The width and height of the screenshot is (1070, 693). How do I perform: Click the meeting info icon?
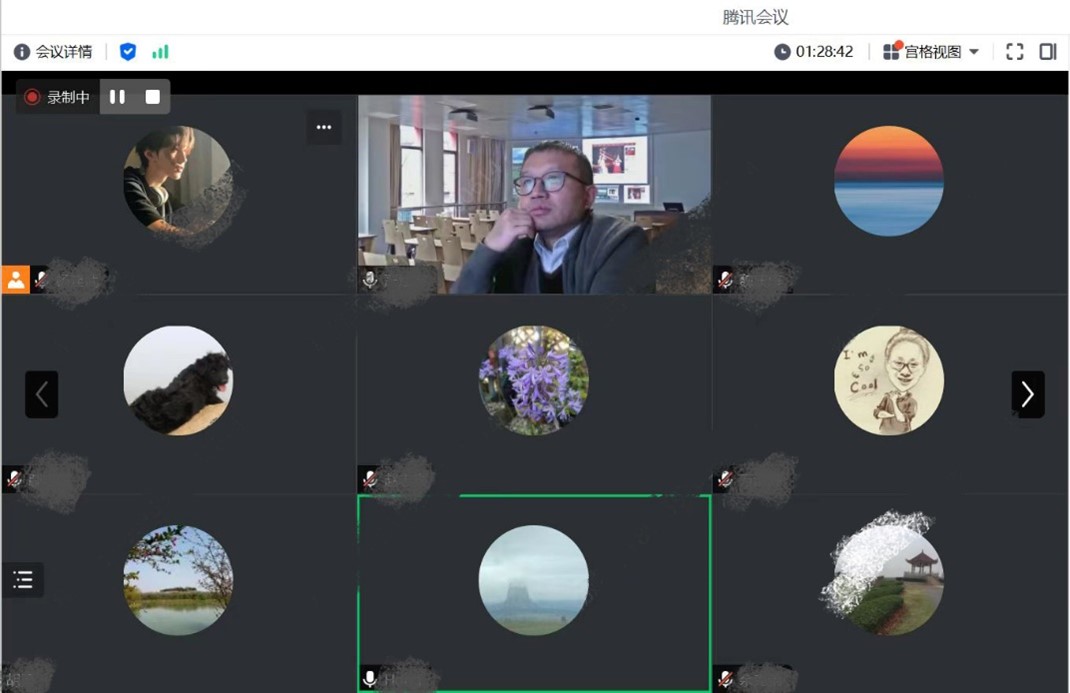22,52
